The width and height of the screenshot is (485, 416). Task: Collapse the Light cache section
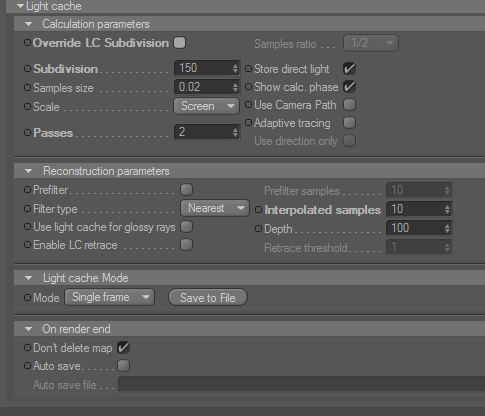20,6
